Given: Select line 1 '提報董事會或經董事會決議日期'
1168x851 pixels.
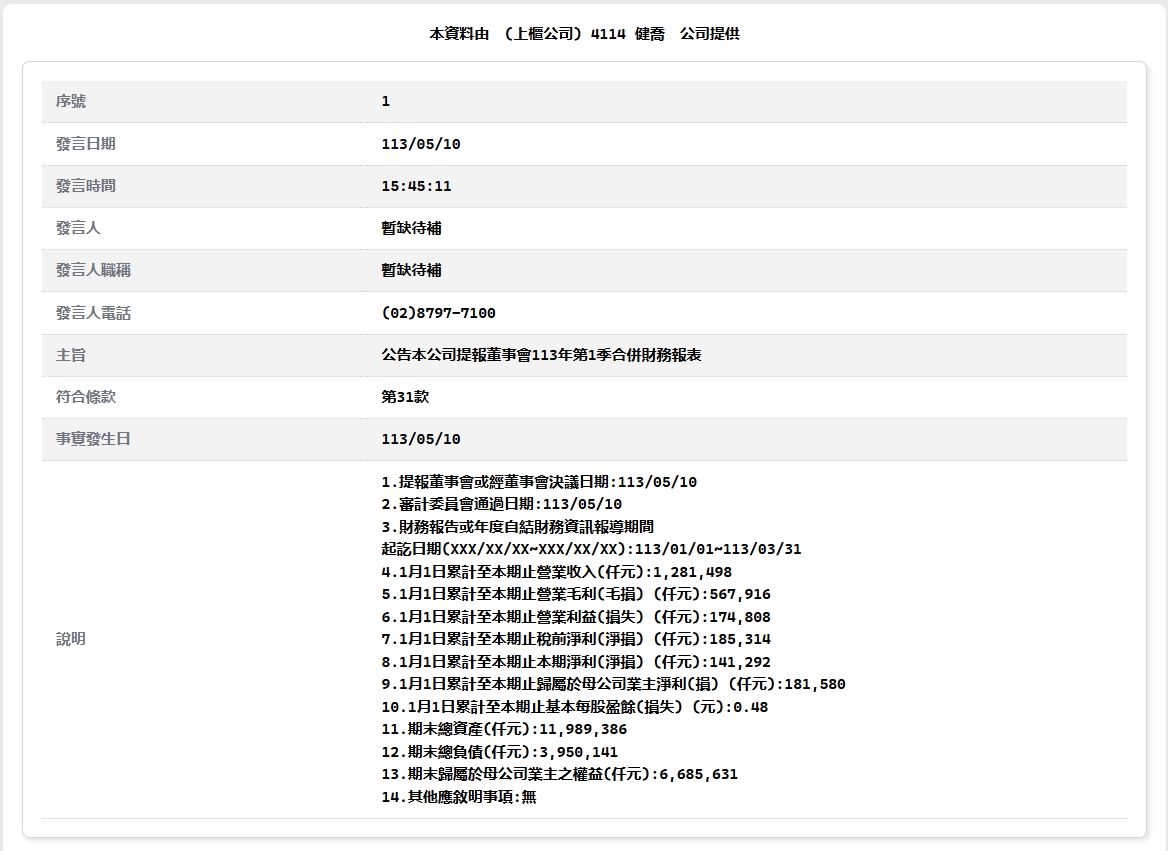Looking at the screenshot, I should point(539,482).
